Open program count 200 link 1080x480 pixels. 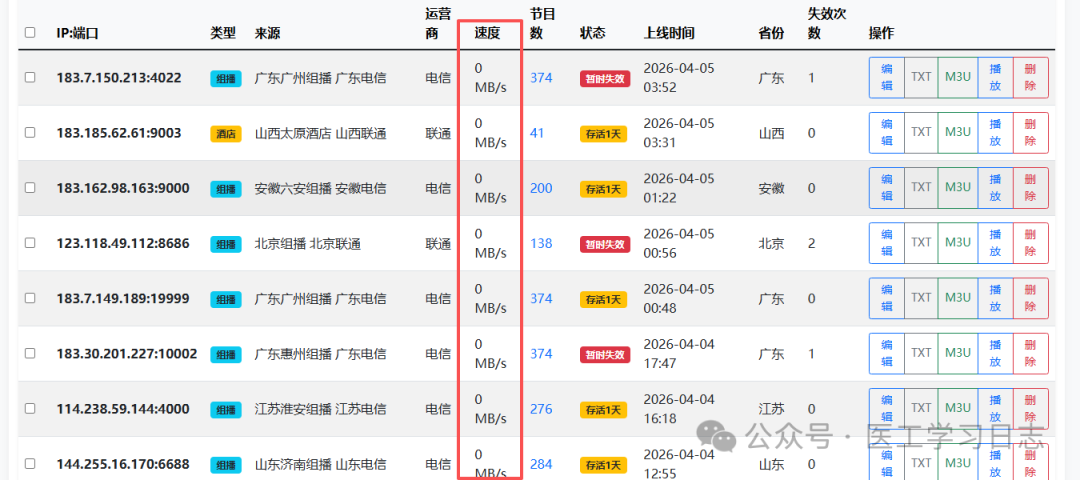[541, 188]
